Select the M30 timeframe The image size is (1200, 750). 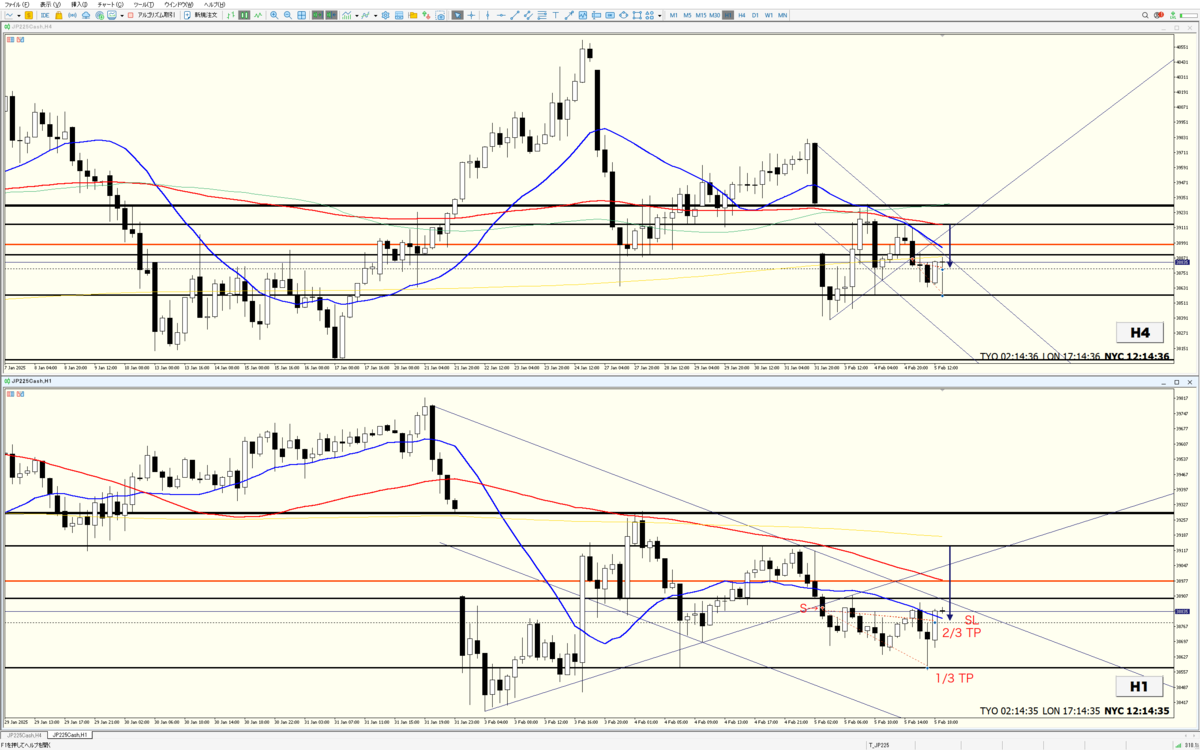coord(715,15)
